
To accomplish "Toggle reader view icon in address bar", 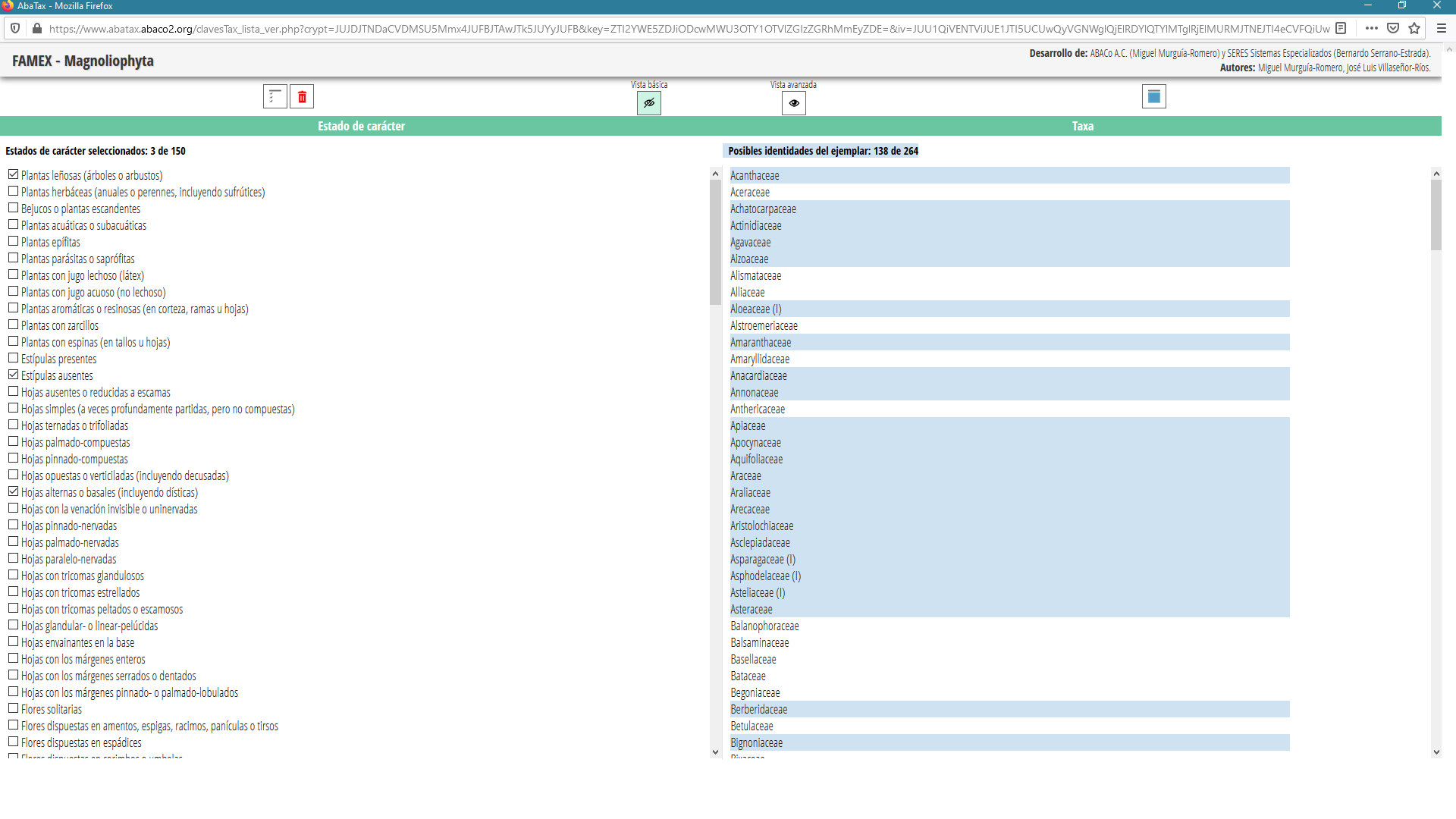I will 1341,28.
